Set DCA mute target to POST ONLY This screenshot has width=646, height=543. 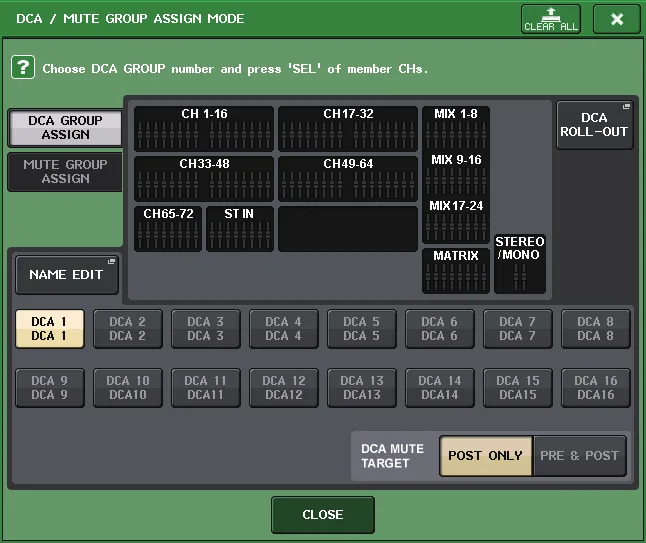(486, 456)
